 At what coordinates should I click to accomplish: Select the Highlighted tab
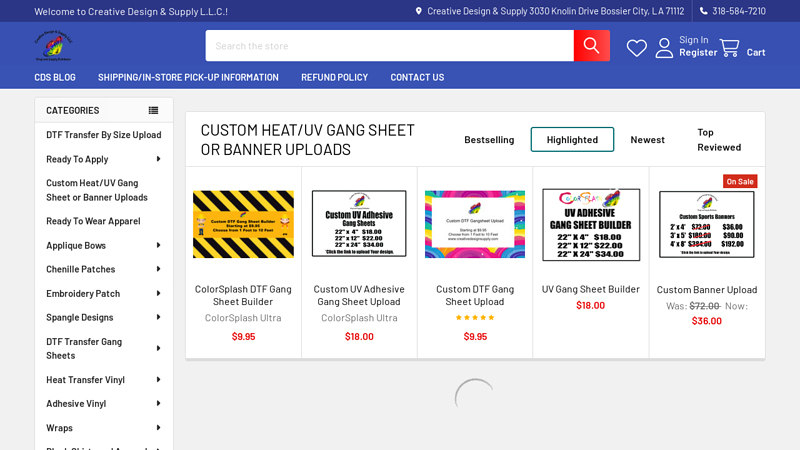pos(572,139)
